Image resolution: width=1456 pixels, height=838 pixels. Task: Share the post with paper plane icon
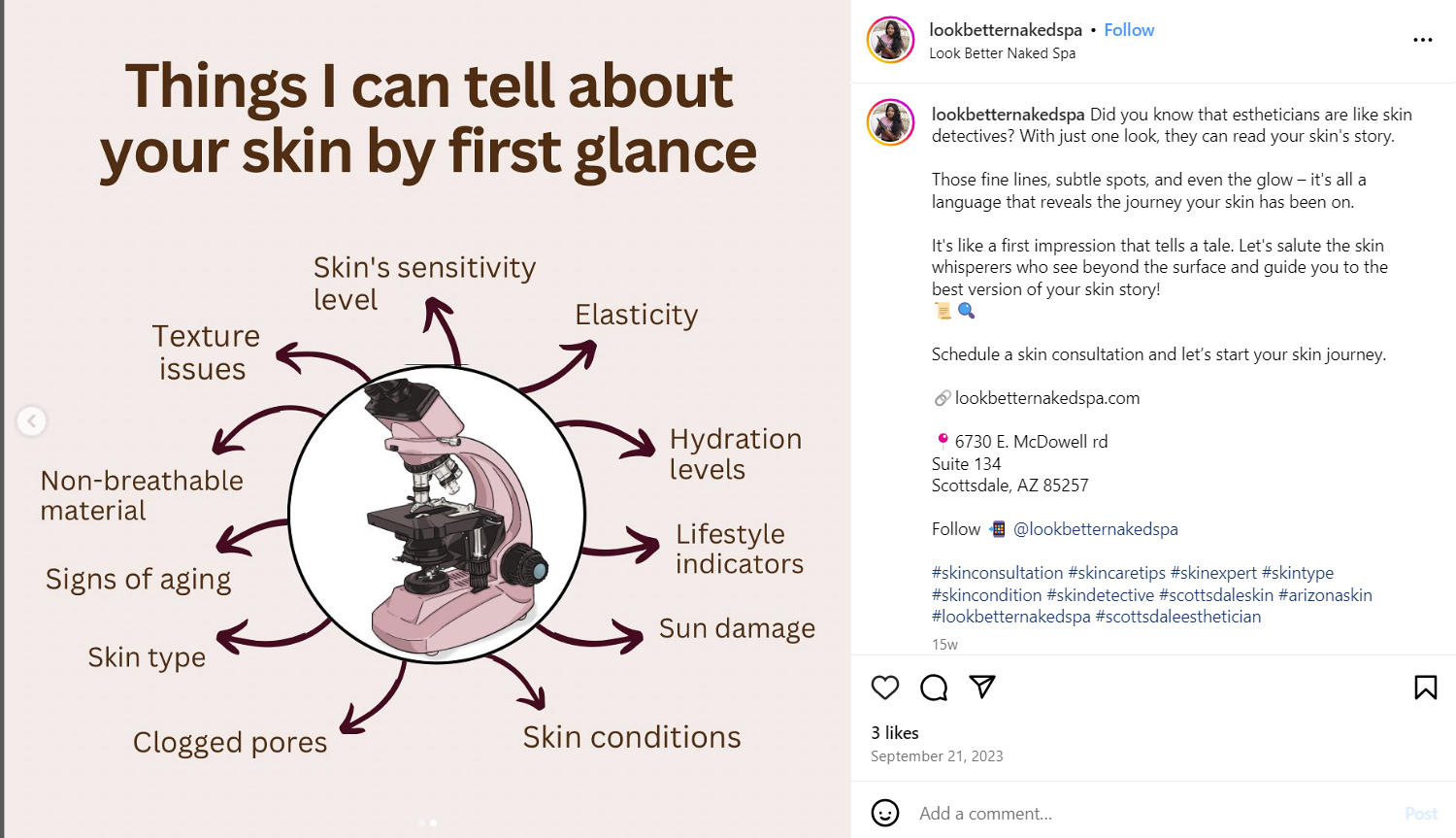[x=982, y=687]
